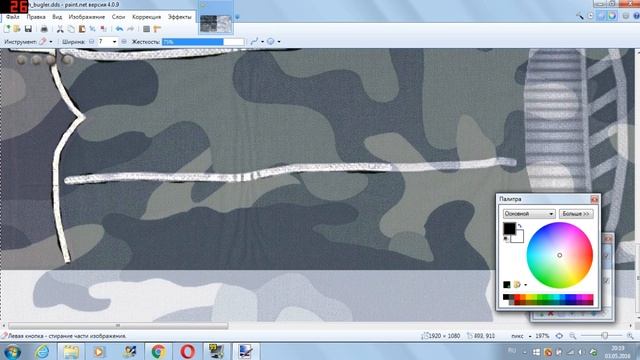Zoom out with the minus magnifier icon
This screenshot has width=640, height=360.
[x=573, y=336]
